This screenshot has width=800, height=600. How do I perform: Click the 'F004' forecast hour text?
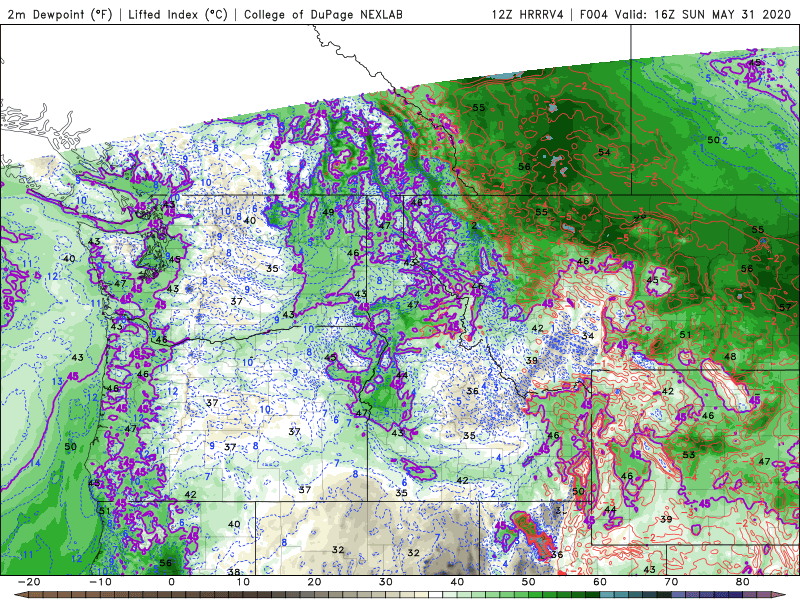(x=594, y=14)
